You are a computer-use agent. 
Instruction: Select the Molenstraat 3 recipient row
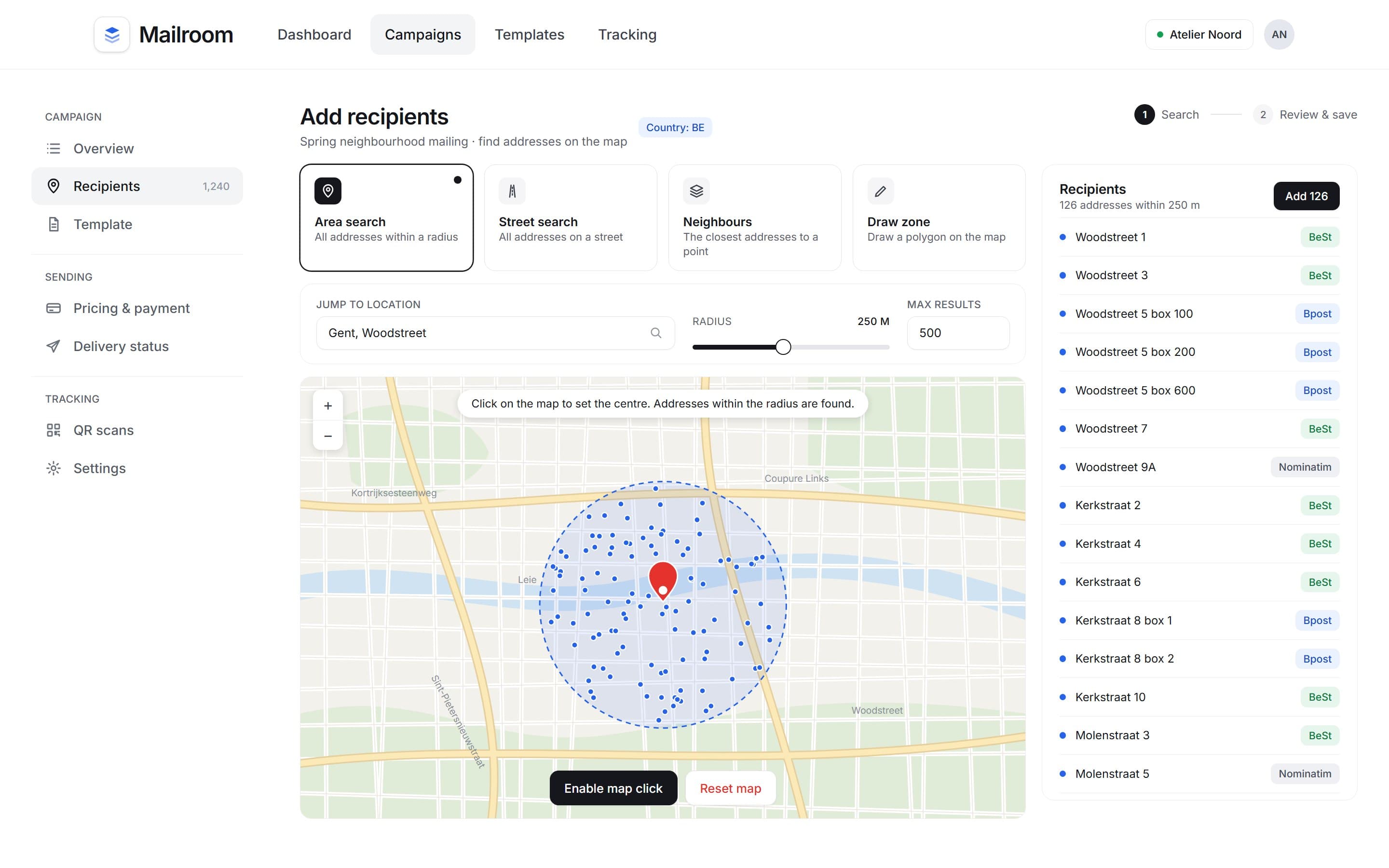click(x=1199, y=735)
